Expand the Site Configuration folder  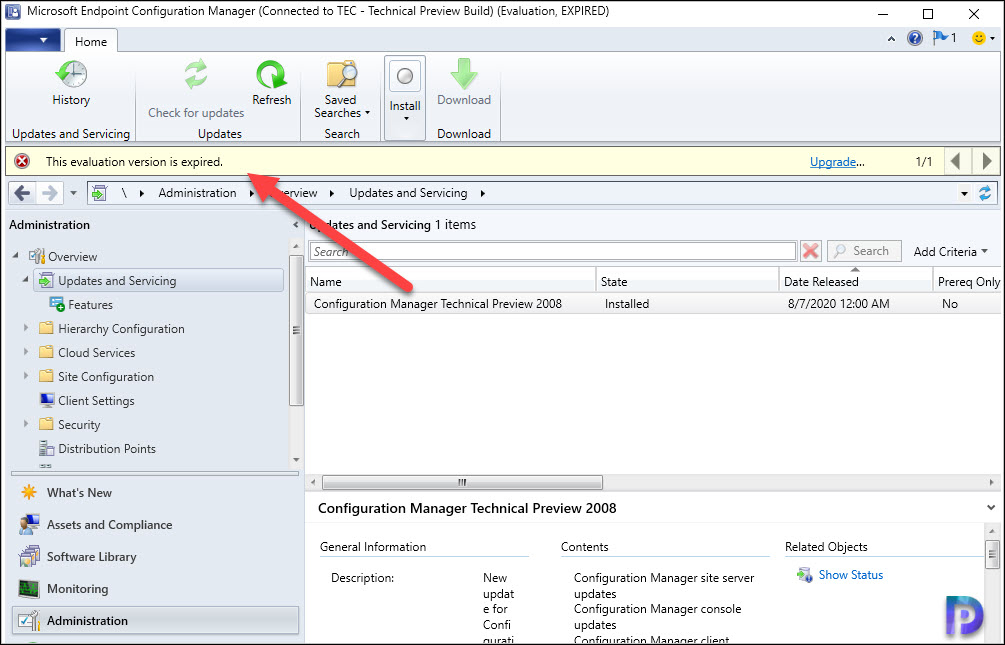[x=26, y=376]
